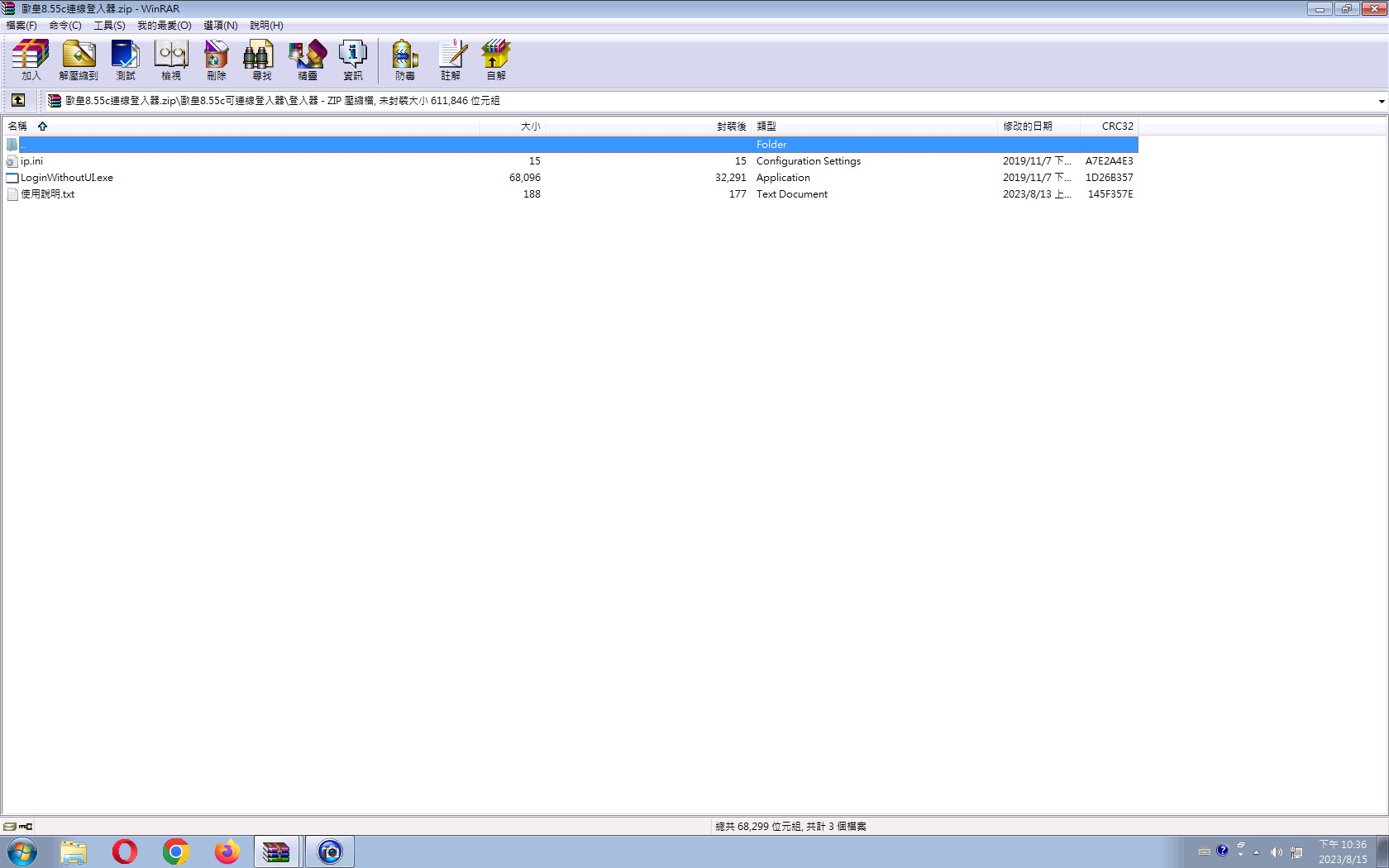Sort by the CRC32 column header

tap(1110, 126)
